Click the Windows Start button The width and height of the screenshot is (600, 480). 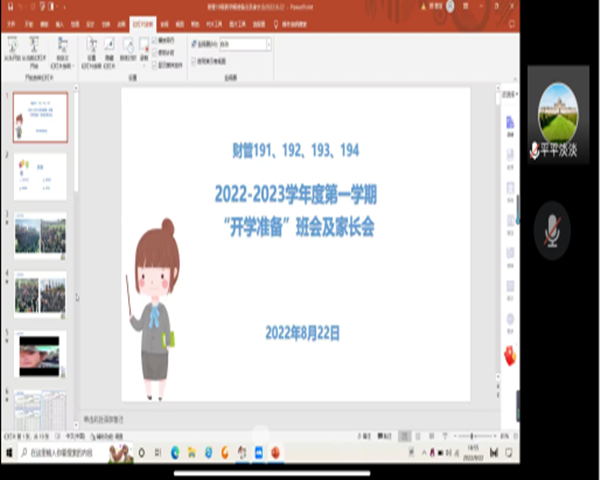(x=10, y=453)
